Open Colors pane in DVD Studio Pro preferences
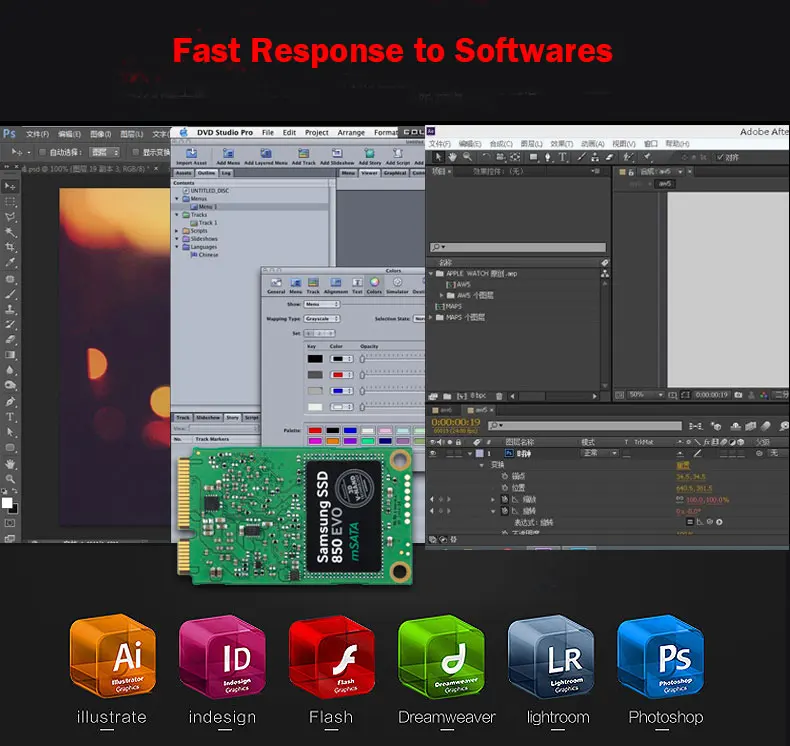Screen dimensions: 790x746 pyautogui.click(x=374, y=286)
